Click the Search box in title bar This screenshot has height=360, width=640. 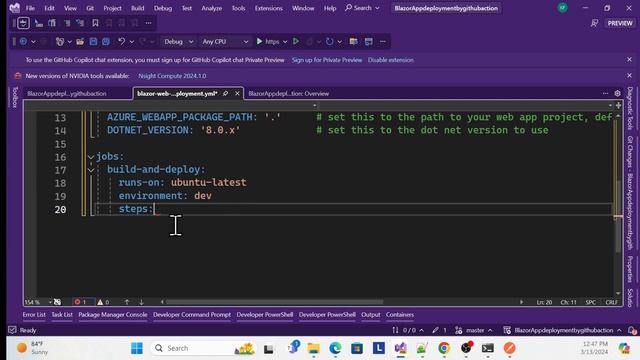tap(362, 8)
